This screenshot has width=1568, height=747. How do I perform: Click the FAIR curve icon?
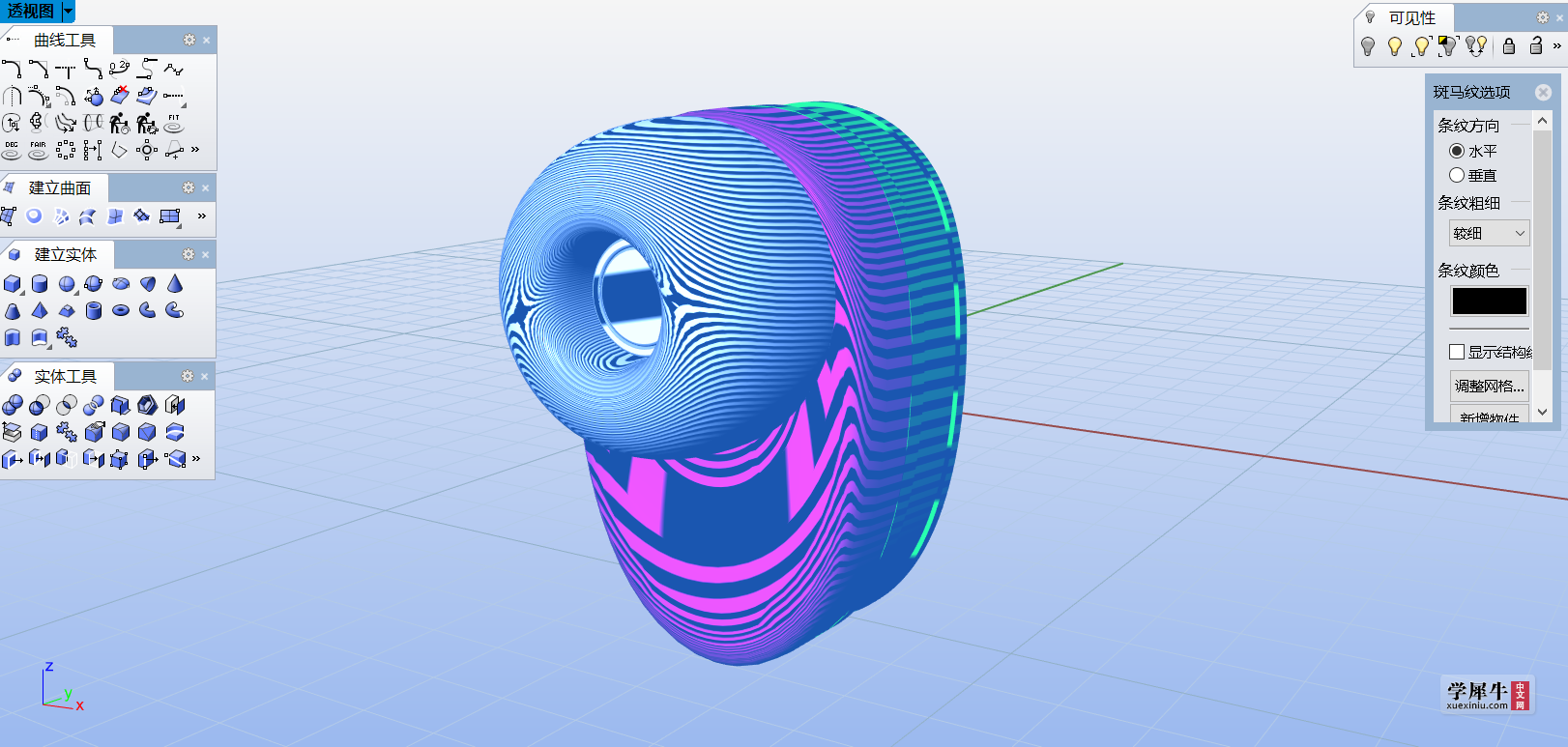(39, 150)
